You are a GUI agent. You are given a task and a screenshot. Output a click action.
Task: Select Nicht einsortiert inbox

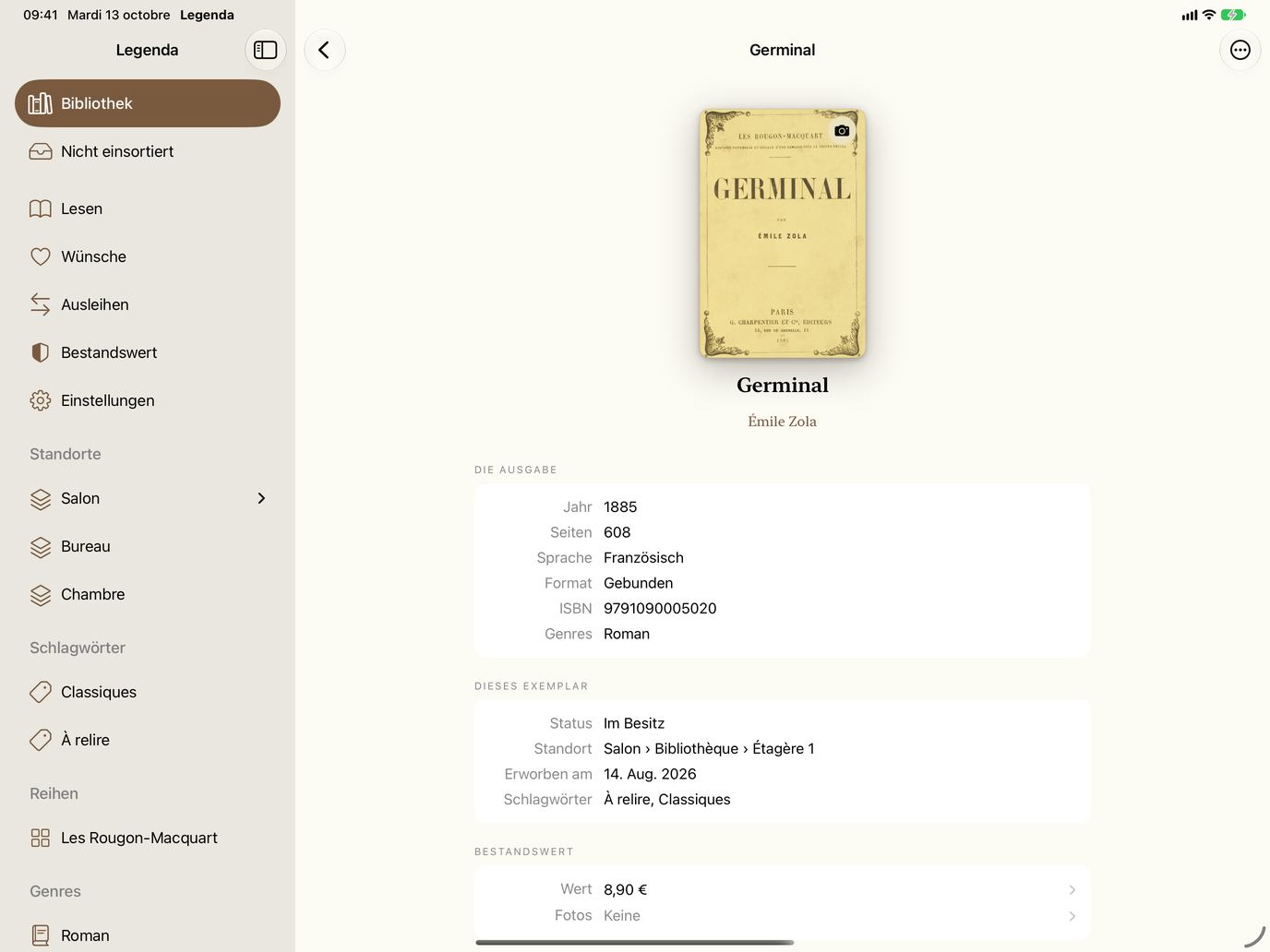[148, 151]
